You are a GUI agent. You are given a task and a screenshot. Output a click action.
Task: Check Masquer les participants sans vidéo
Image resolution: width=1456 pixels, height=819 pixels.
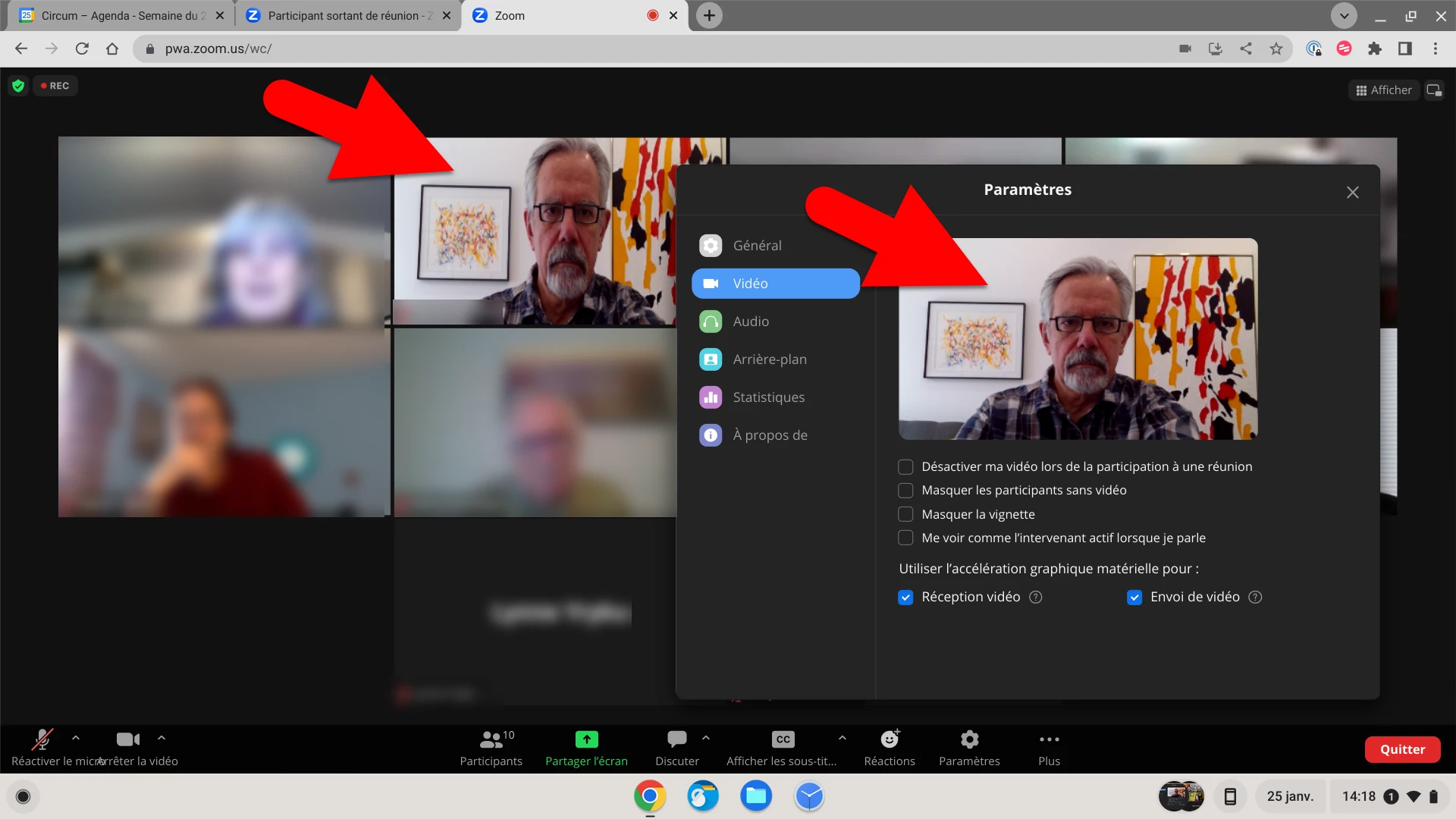tap(905, 490)
